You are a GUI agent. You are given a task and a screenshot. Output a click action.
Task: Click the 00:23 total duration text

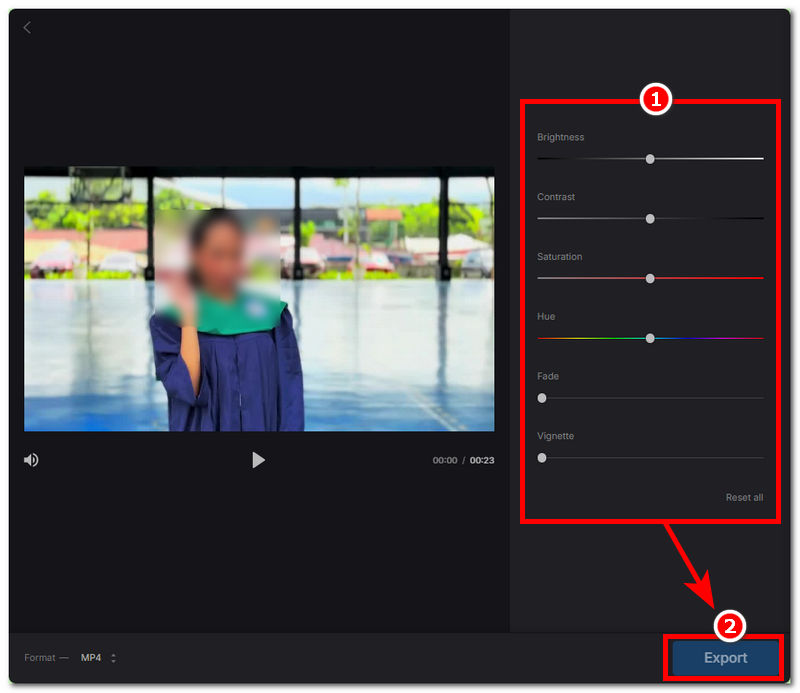482,461
